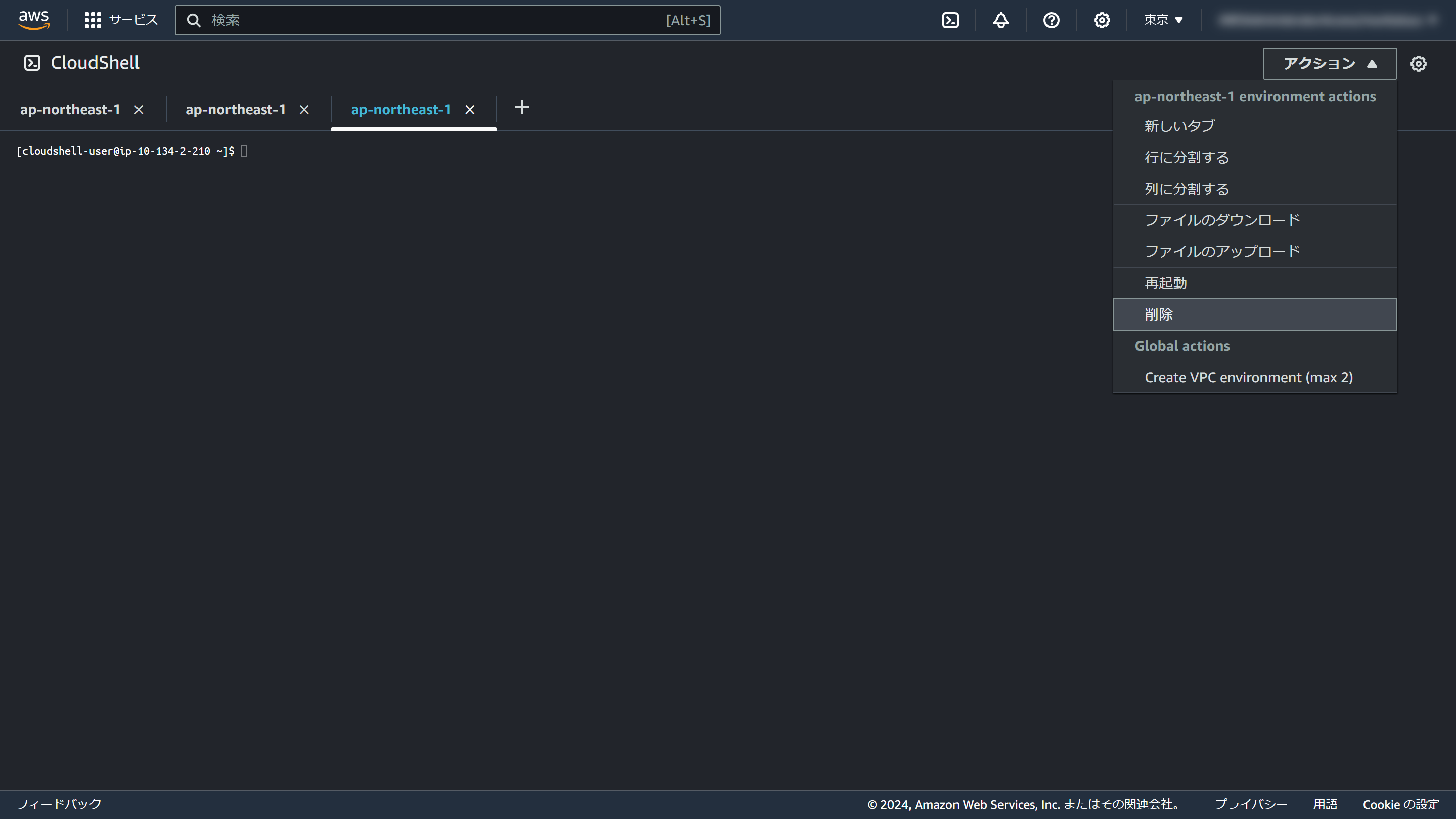
Task: Open help using the question mark icon
Action: pos(1051,20)
